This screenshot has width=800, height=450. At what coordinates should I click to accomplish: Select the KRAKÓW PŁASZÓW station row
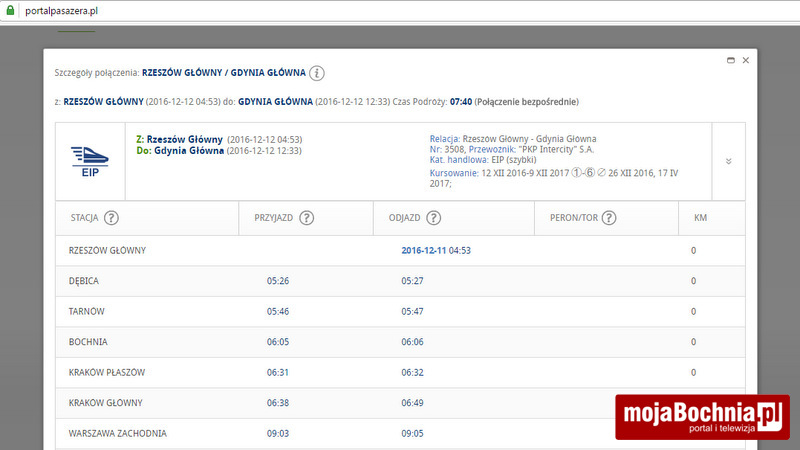[107, 372]
